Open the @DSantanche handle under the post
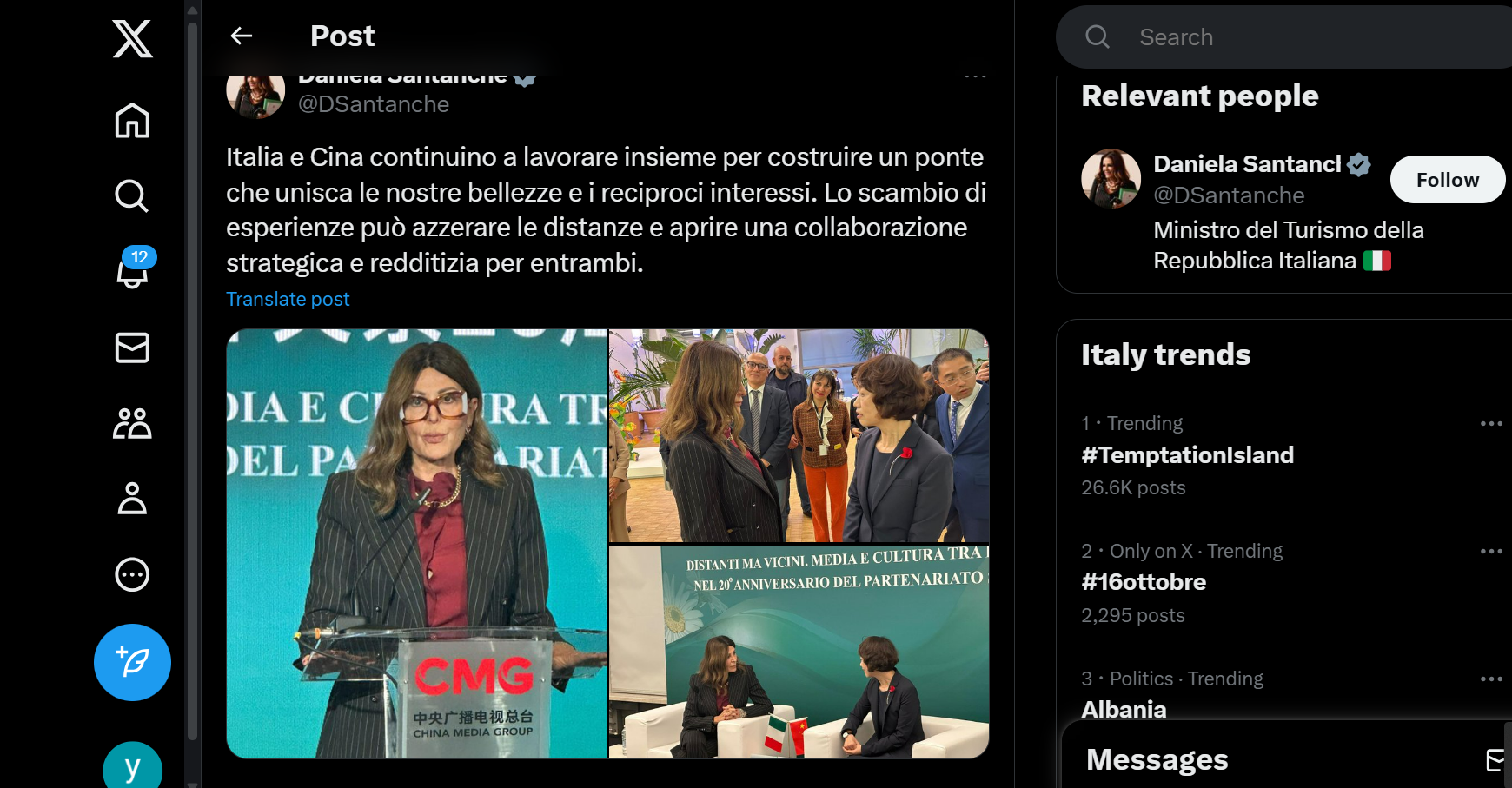Screen dimensions: 1512x788 pos(374,104)
